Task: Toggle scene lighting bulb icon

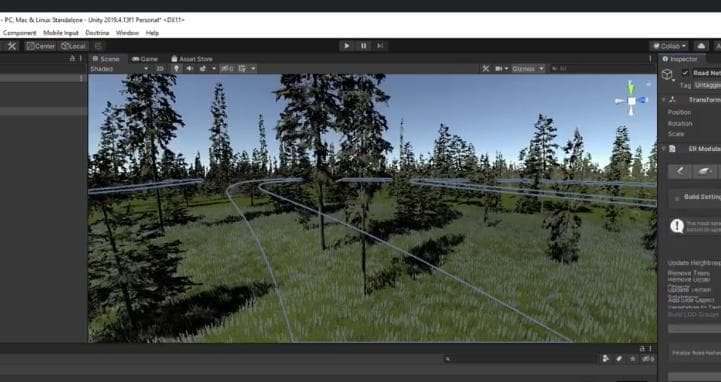Action: tap(176, 68)
